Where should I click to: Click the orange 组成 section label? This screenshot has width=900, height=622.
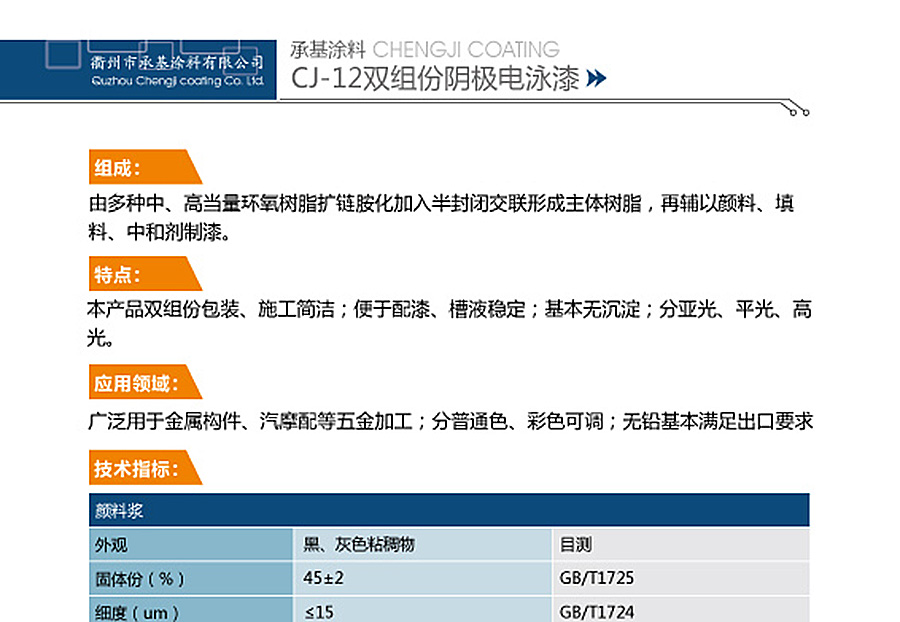pyautogui.click(x=145, y=167)
